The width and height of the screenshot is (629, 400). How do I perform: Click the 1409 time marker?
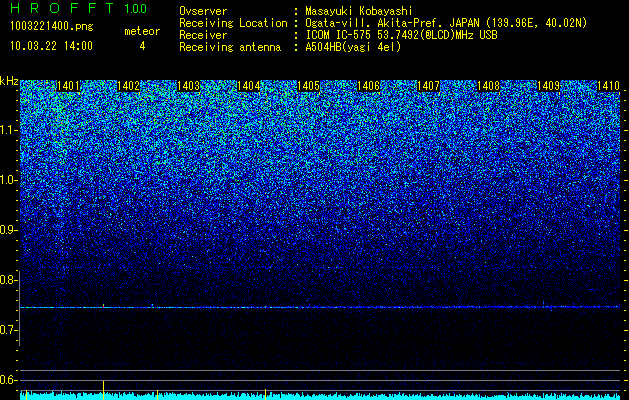[548, 86]
